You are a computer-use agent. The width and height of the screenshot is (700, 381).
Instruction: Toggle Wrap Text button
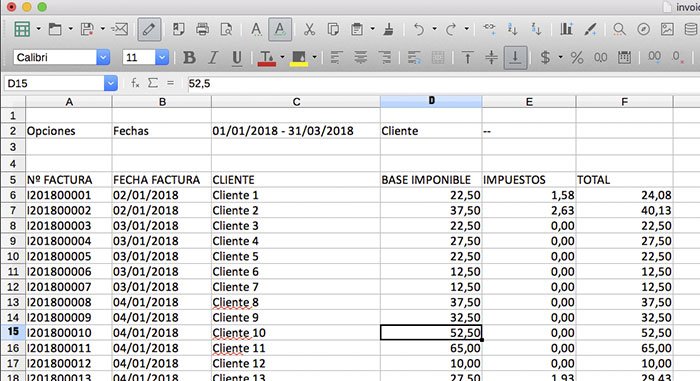414,58
